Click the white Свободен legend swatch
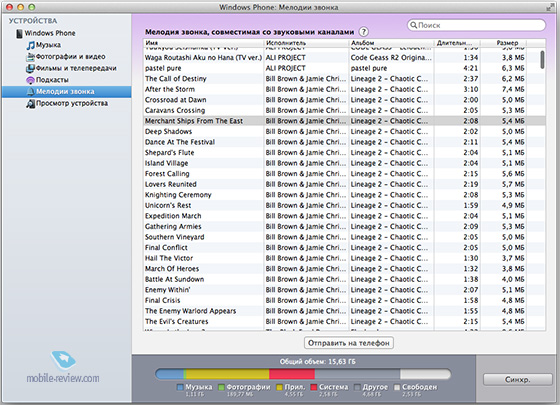 [397, 388]
